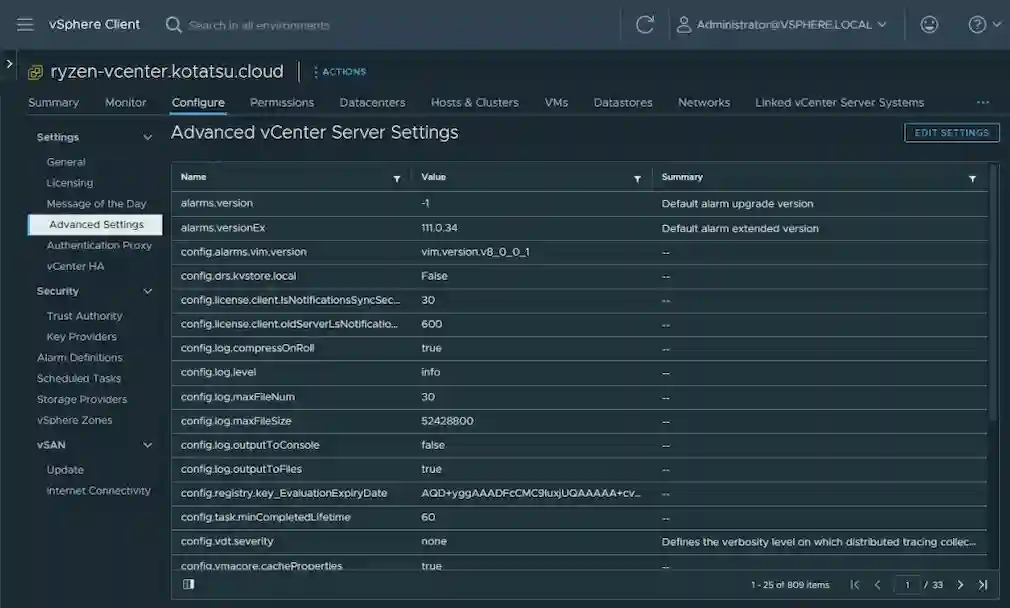Open the Permissions tab
This screenshot has width=1010, height=608.
click(282, 102)
